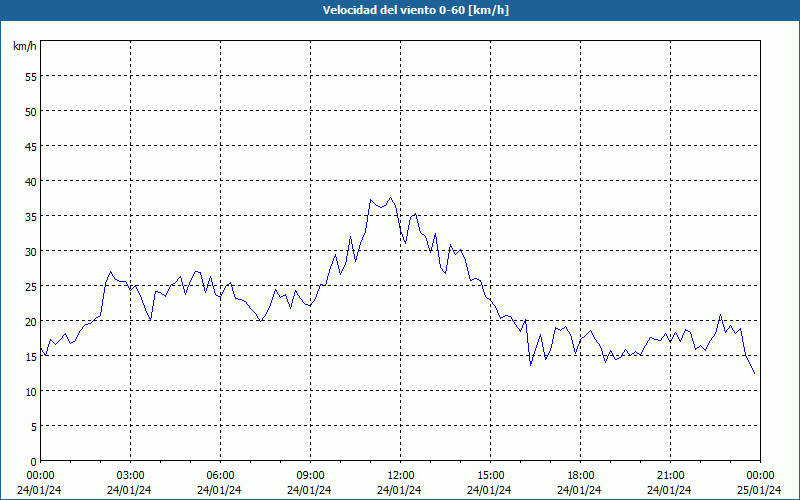Click the '18:00' time label on the X axis
Image resolution: width=800 pixels, height=500 pixels.
[581, 476]
